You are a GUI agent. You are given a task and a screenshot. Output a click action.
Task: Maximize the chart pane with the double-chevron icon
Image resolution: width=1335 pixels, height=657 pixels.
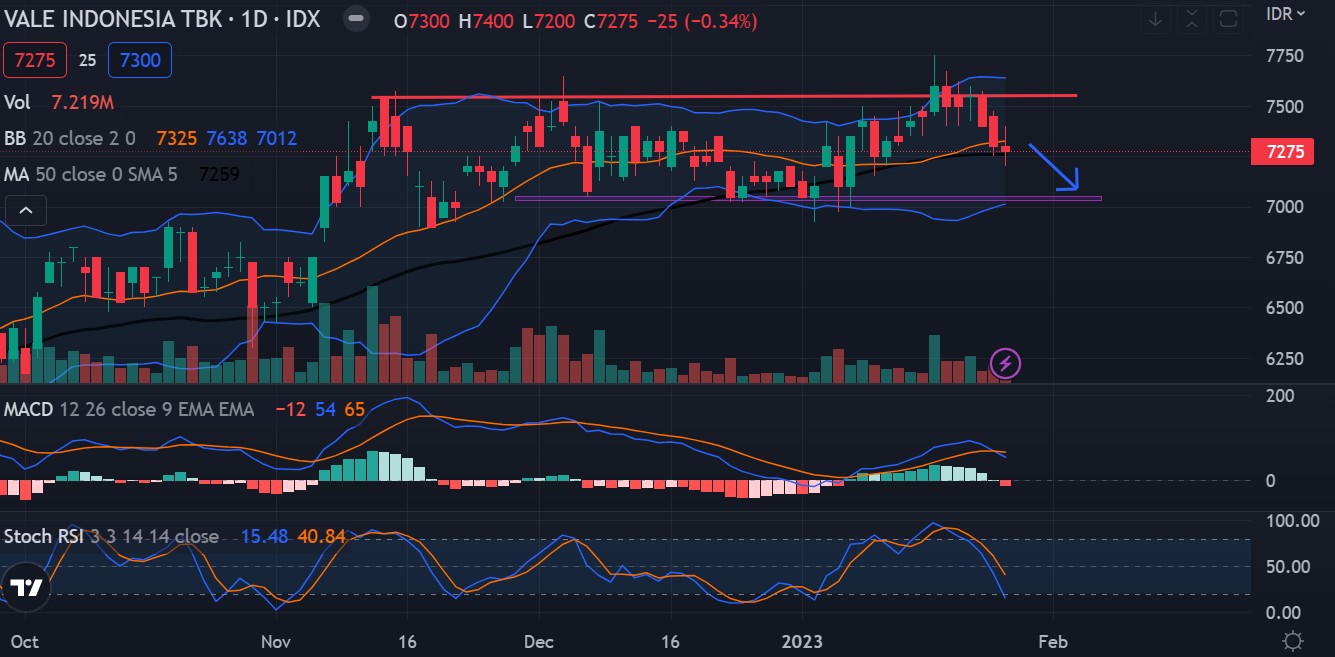[1191, 19]
